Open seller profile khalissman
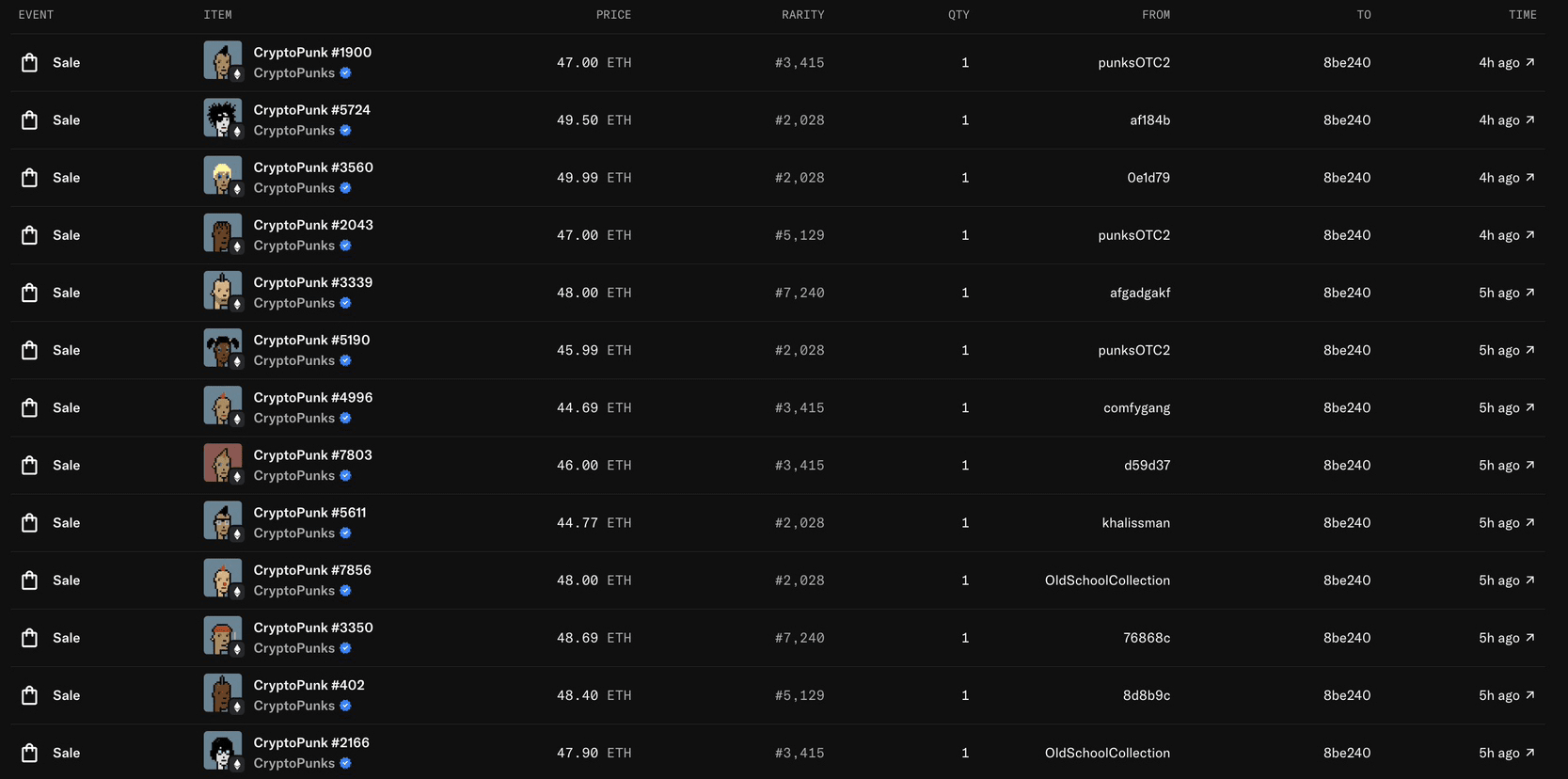 click(1135, 522)
